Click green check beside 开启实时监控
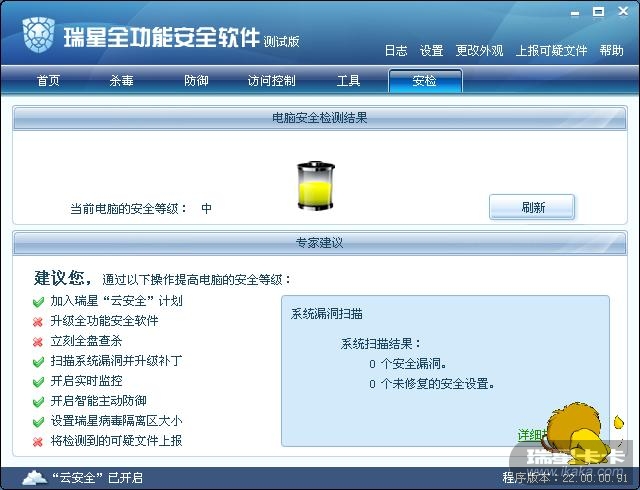This screenshot has height=490, width=640. (38, 382)
